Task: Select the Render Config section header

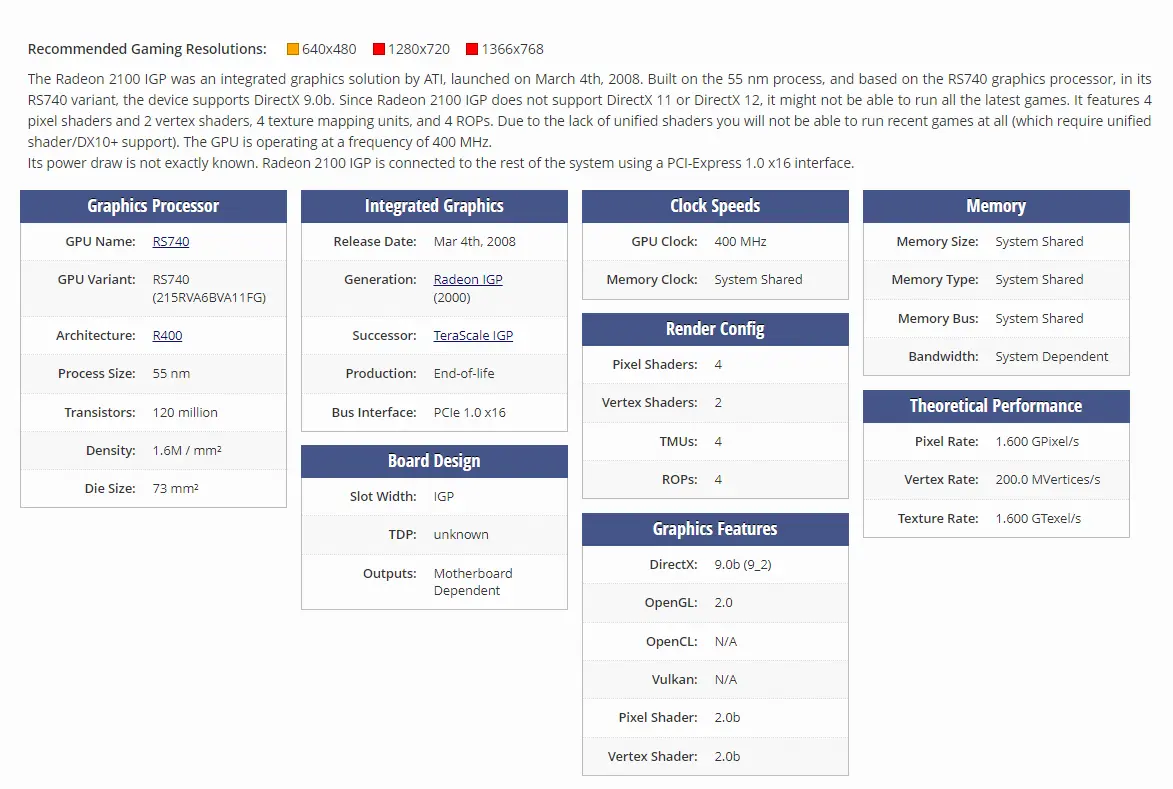Action: coord(715,329)
